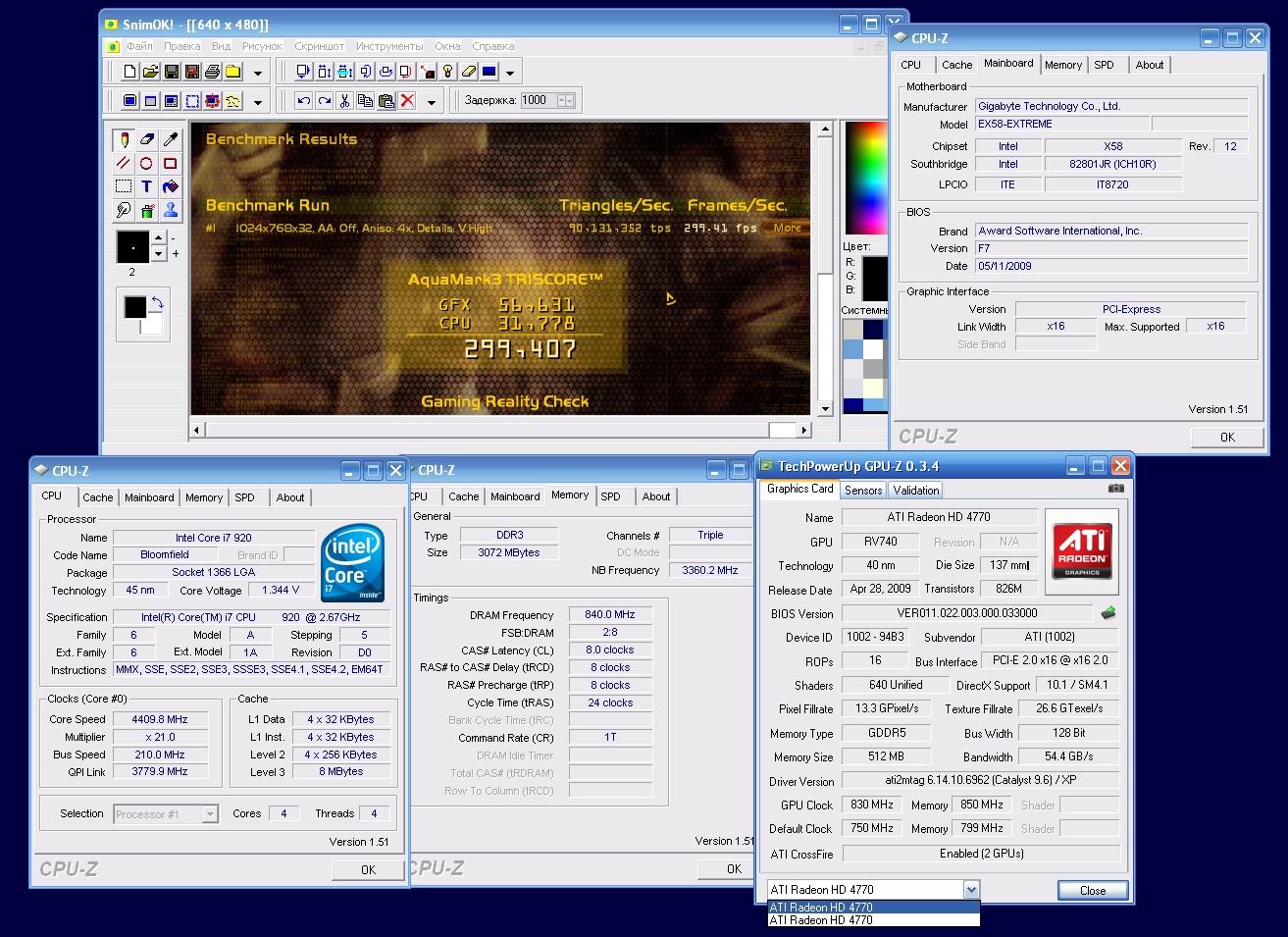The width and height of the screenshot is (1288, 937).
Task: Redo the action in SnimOK
Action: (x=324, y=100)
